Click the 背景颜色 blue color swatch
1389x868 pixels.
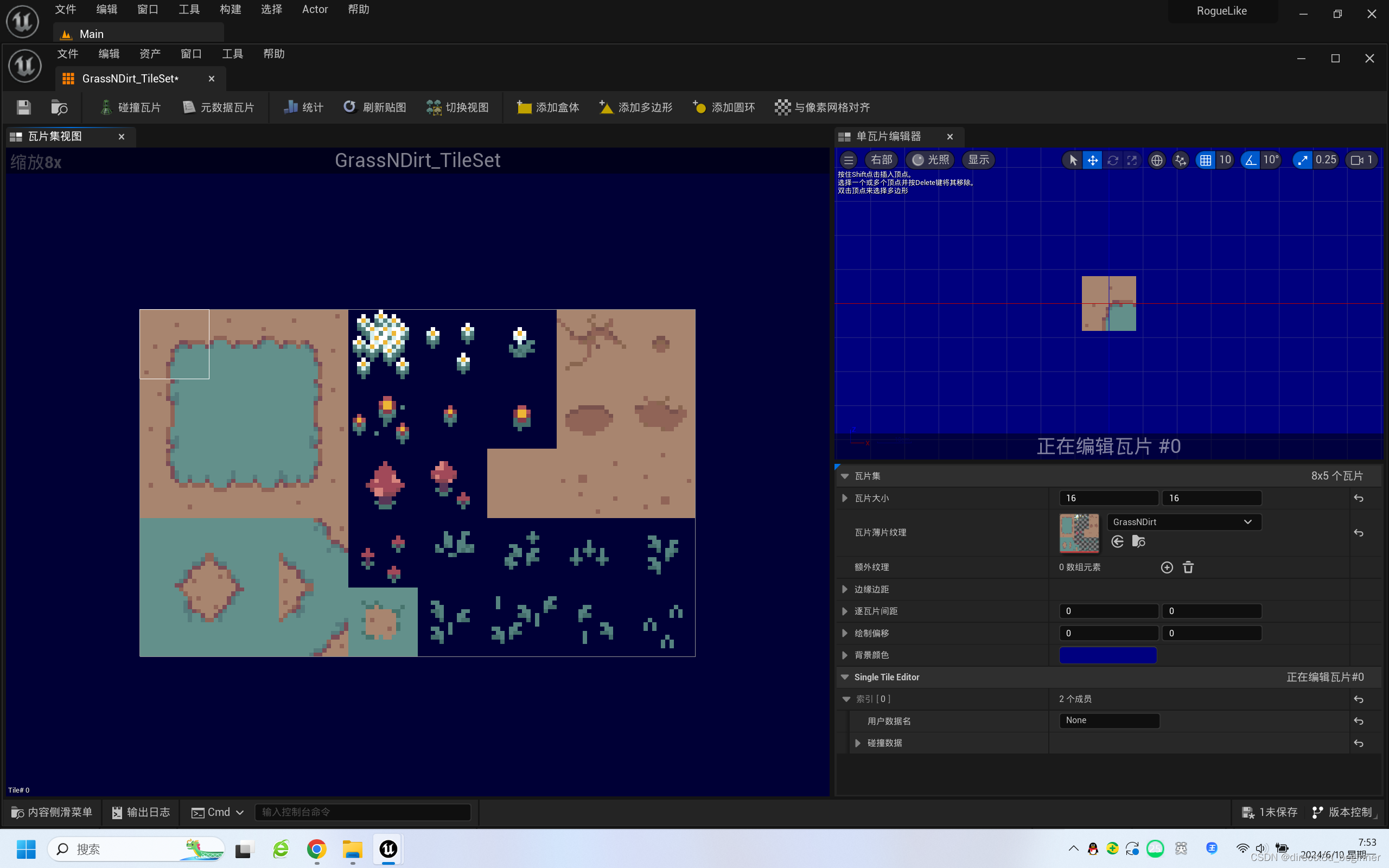[x=1107, y=655]
